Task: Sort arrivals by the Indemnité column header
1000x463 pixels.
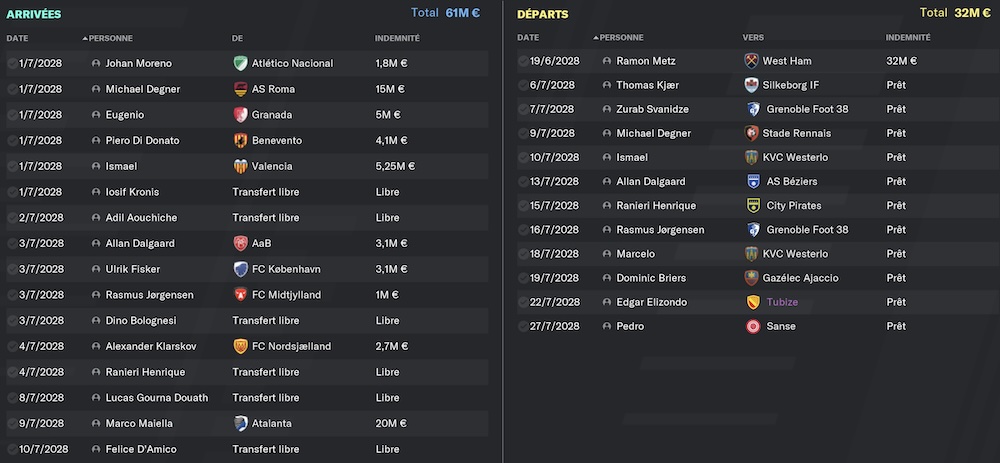Action: coord(397,38)
